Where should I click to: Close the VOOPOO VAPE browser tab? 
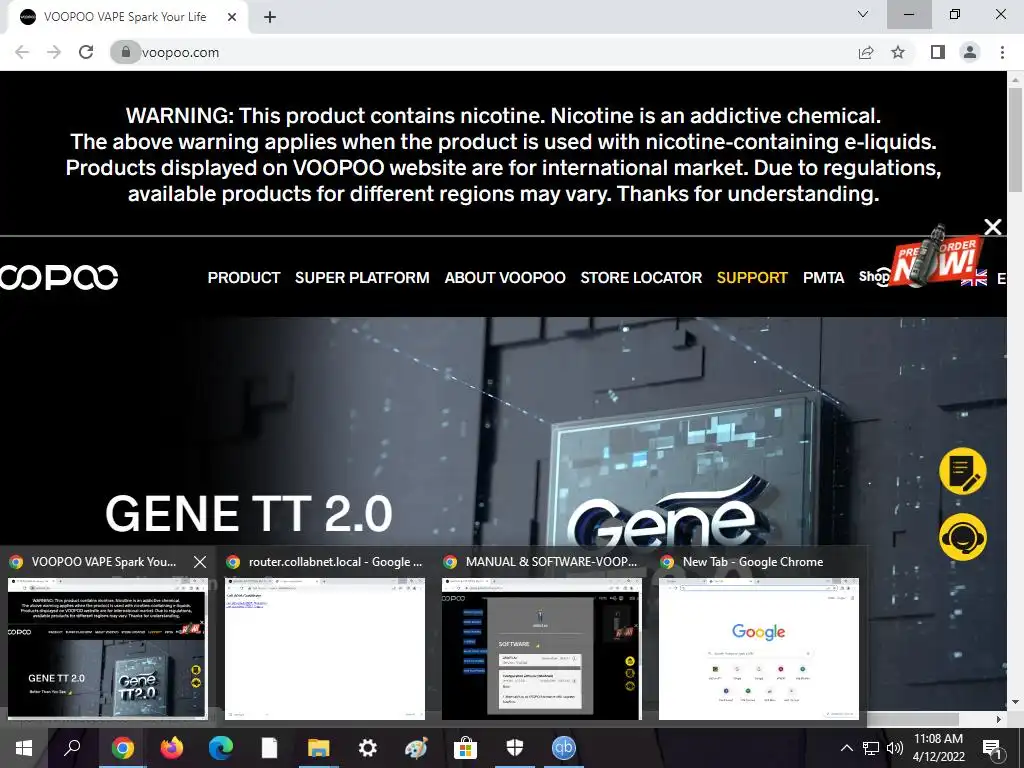(x=232, y=18)
